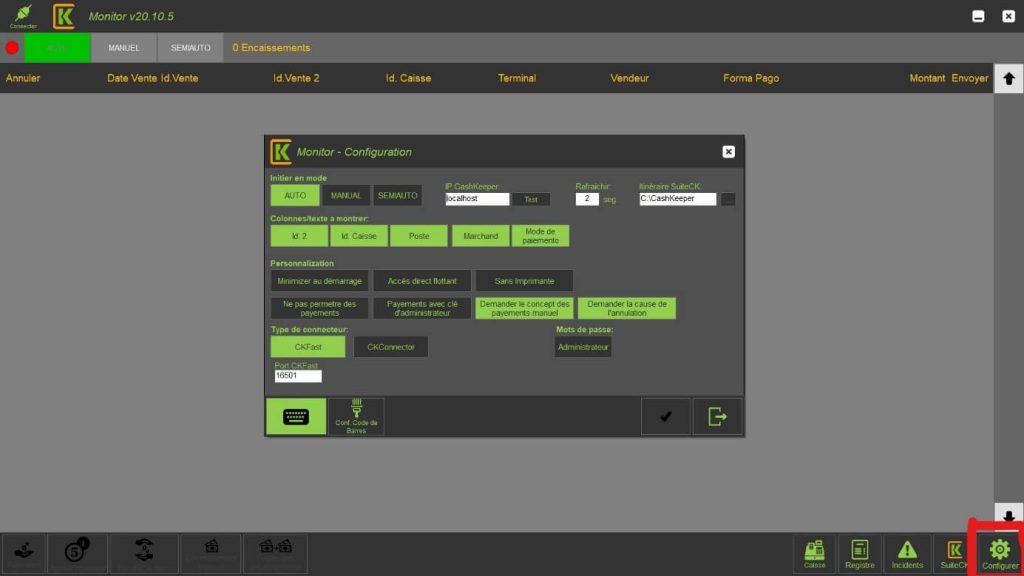Switch to the AUTO tab in main window

click(57, 48)
